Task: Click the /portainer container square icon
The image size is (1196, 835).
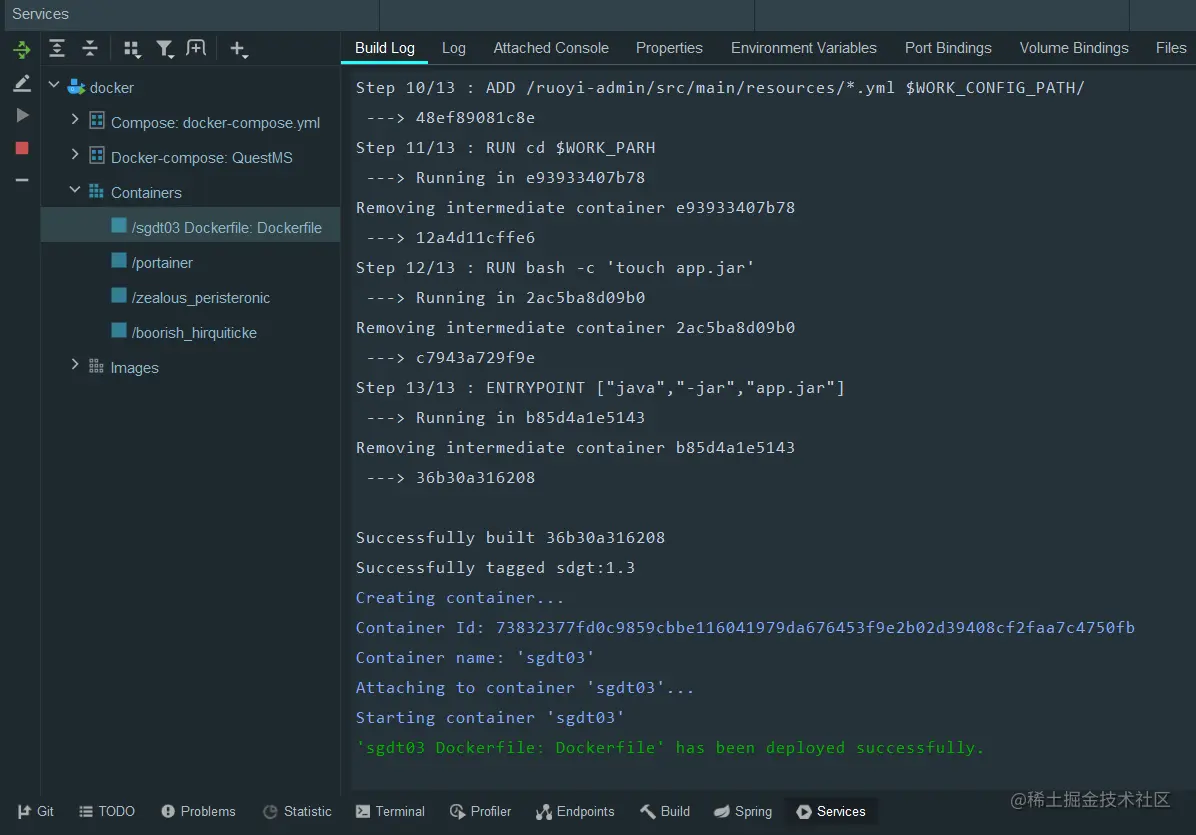Action: (x=119, y=261)
